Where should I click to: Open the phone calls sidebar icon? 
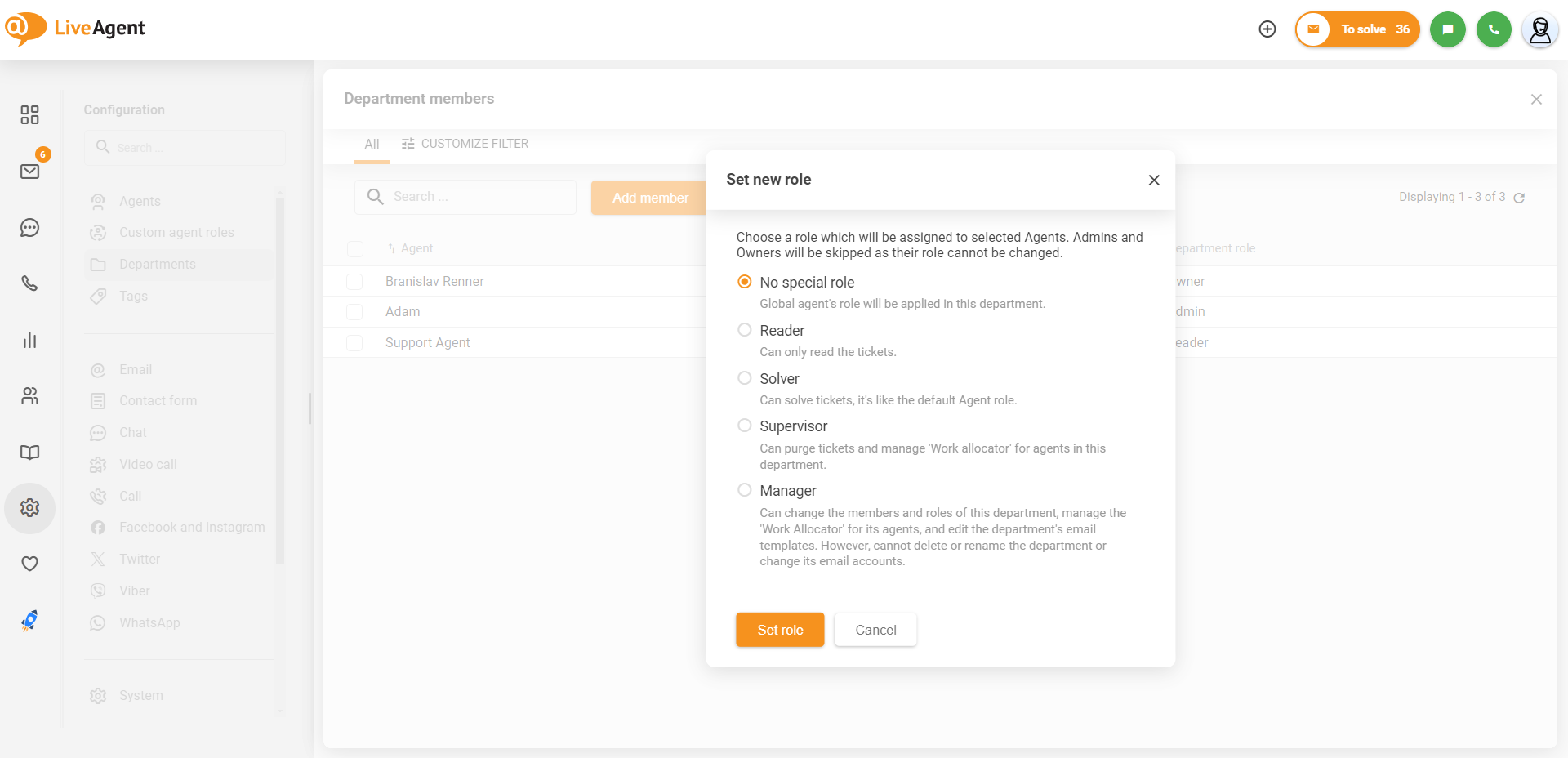coord(30,283)
